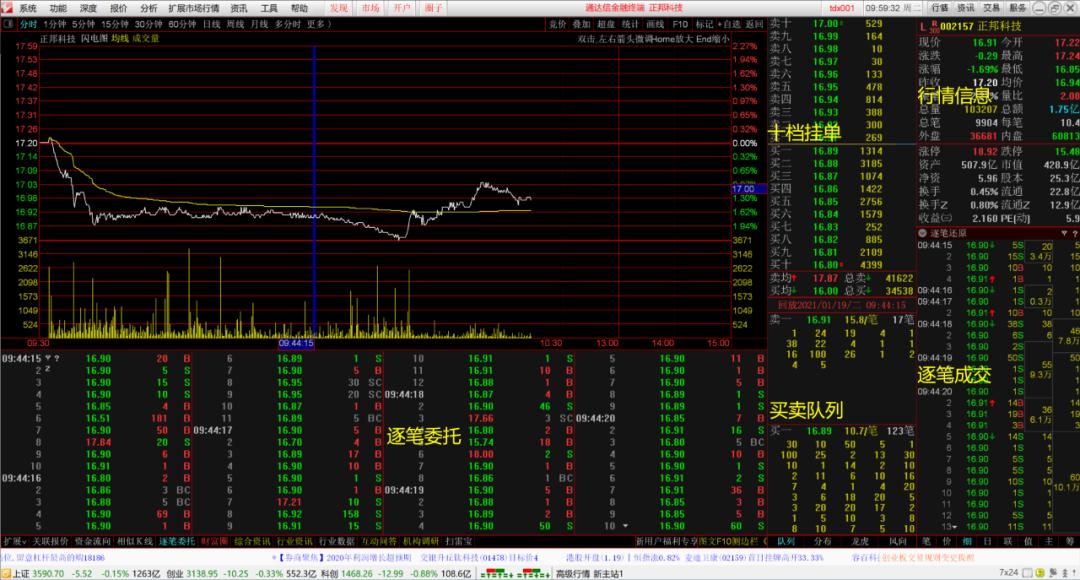Screen dimensions: 1080x580
Task: Toggle the 闪电图 chart mode
Action: coord(94,39)
